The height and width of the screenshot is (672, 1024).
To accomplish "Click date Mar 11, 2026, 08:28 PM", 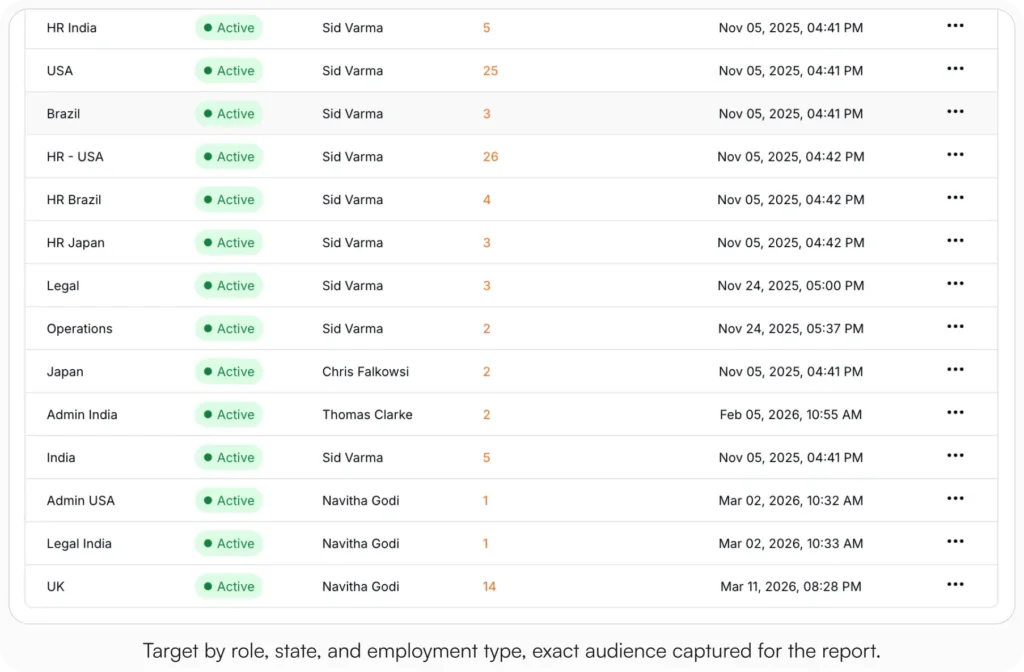I will tap(791, 586).
